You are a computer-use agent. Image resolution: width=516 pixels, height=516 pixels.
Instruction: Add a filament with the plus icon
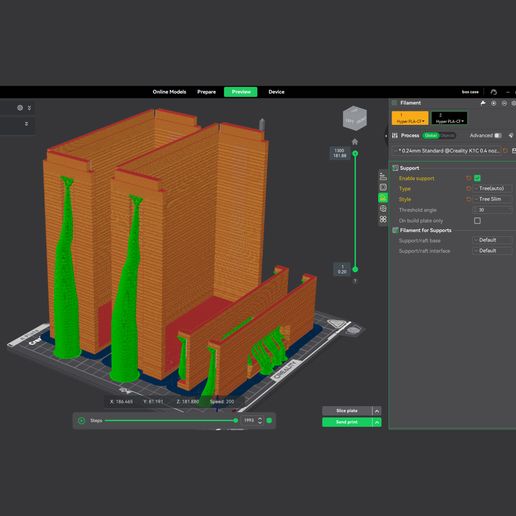coord(494,103)
